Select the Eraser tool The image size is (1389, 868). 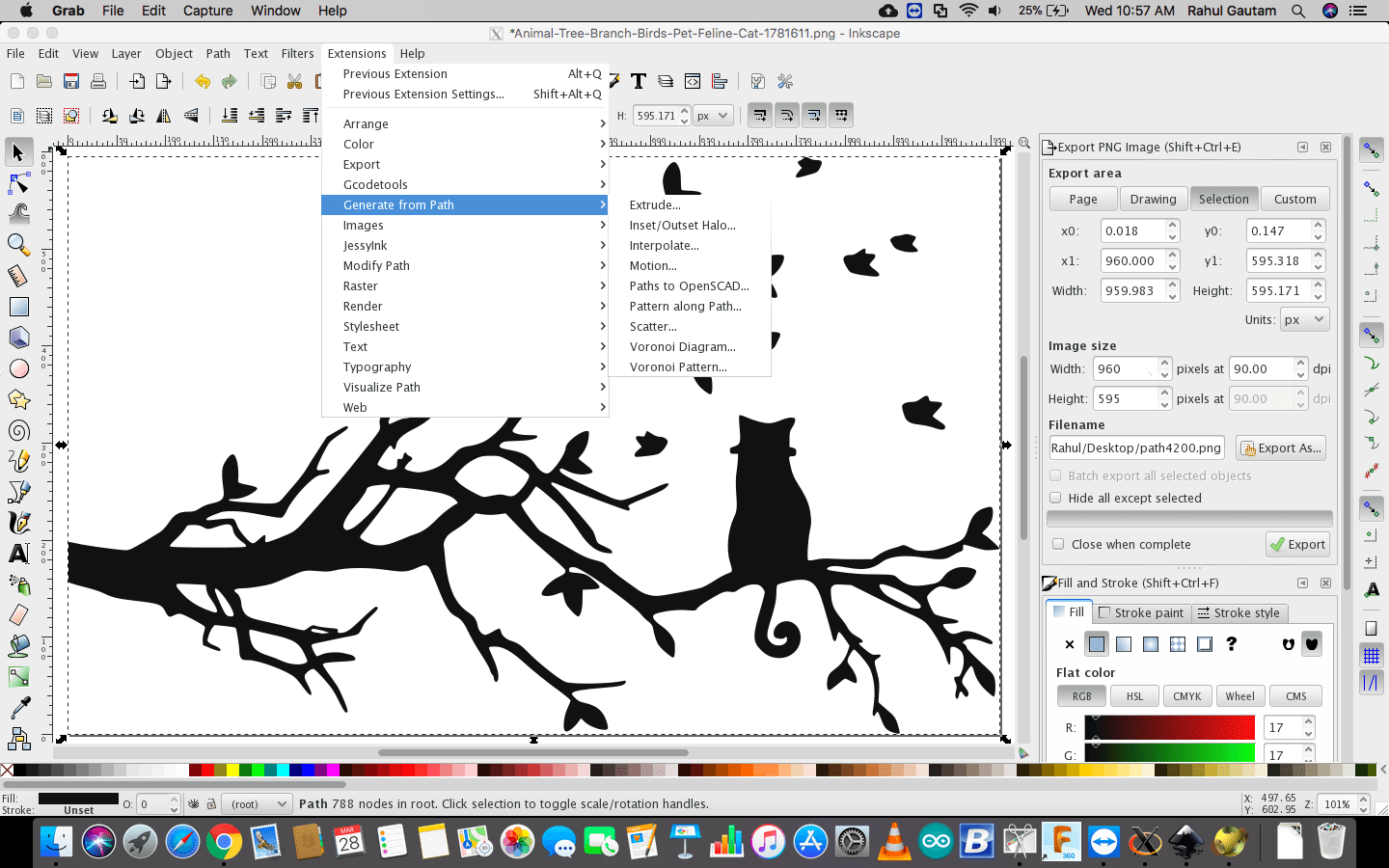[x=18, y=615]
